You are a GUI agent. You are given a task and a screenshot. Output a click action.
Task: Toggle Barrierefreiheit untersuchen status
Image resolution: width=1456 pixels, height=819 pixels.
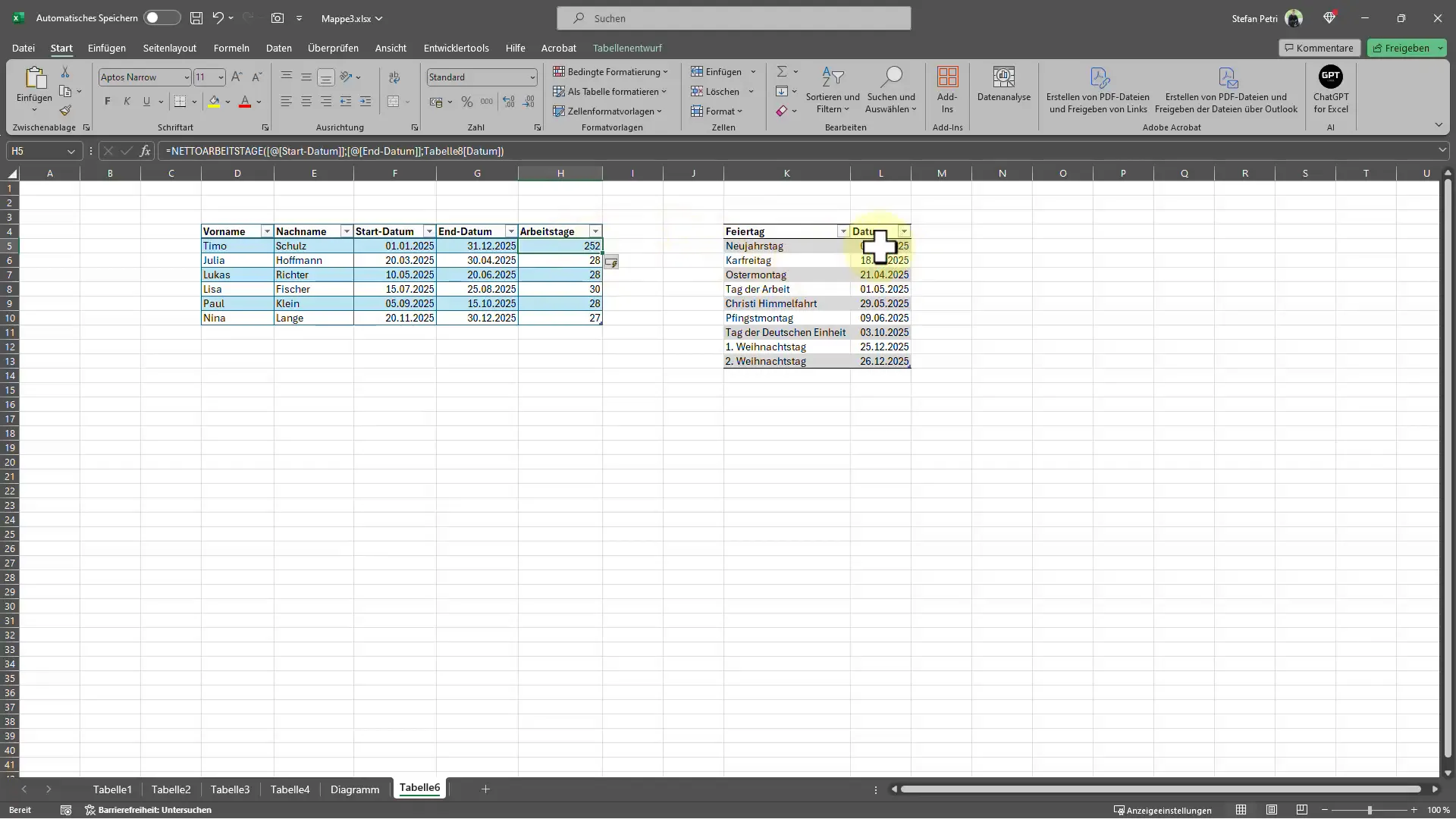pos(148,810)
